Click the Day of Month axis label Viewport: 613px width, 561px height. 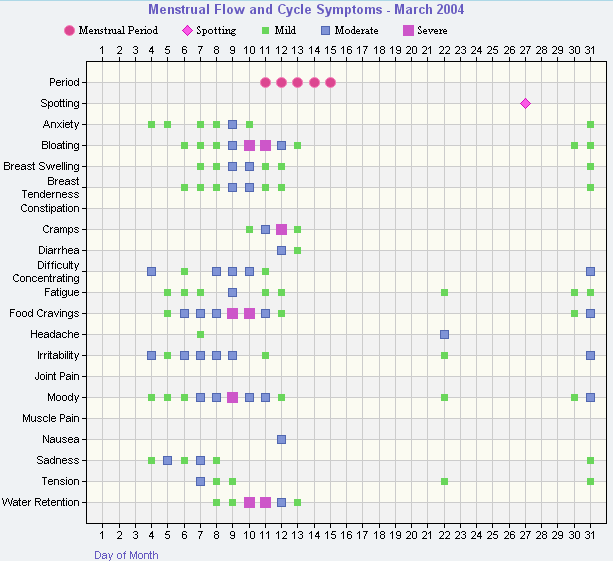tap(126, 554)
